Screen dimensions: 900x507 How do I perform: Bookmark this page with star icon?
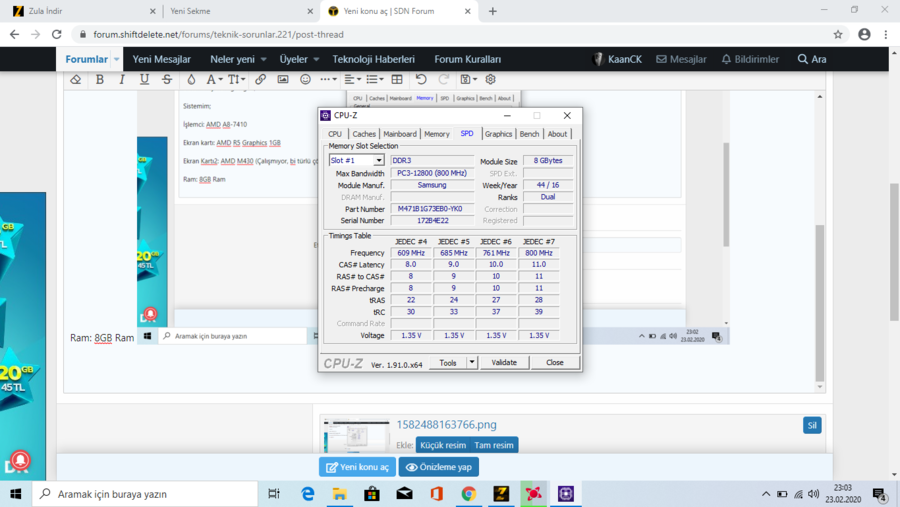pos(838,34)
